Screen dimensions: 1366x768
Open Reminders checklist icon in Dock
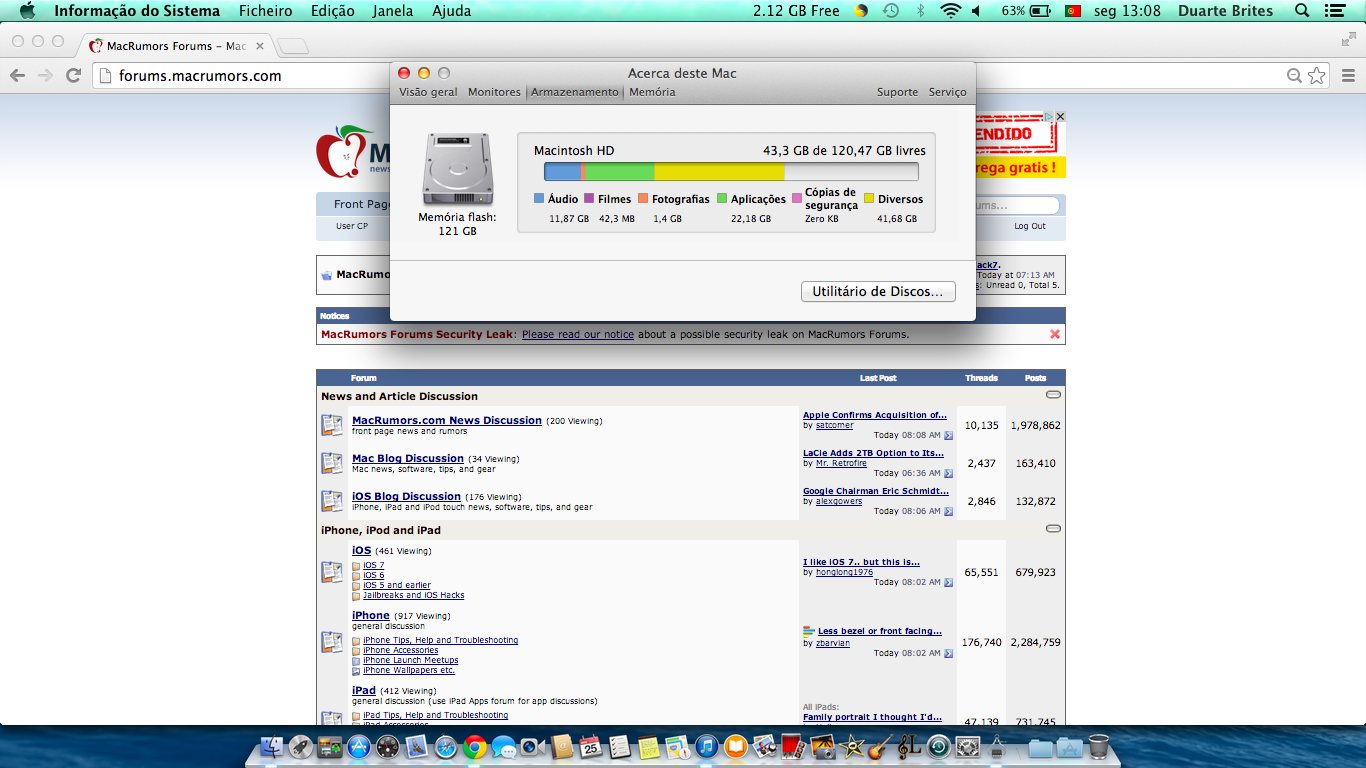click(619, 747)
